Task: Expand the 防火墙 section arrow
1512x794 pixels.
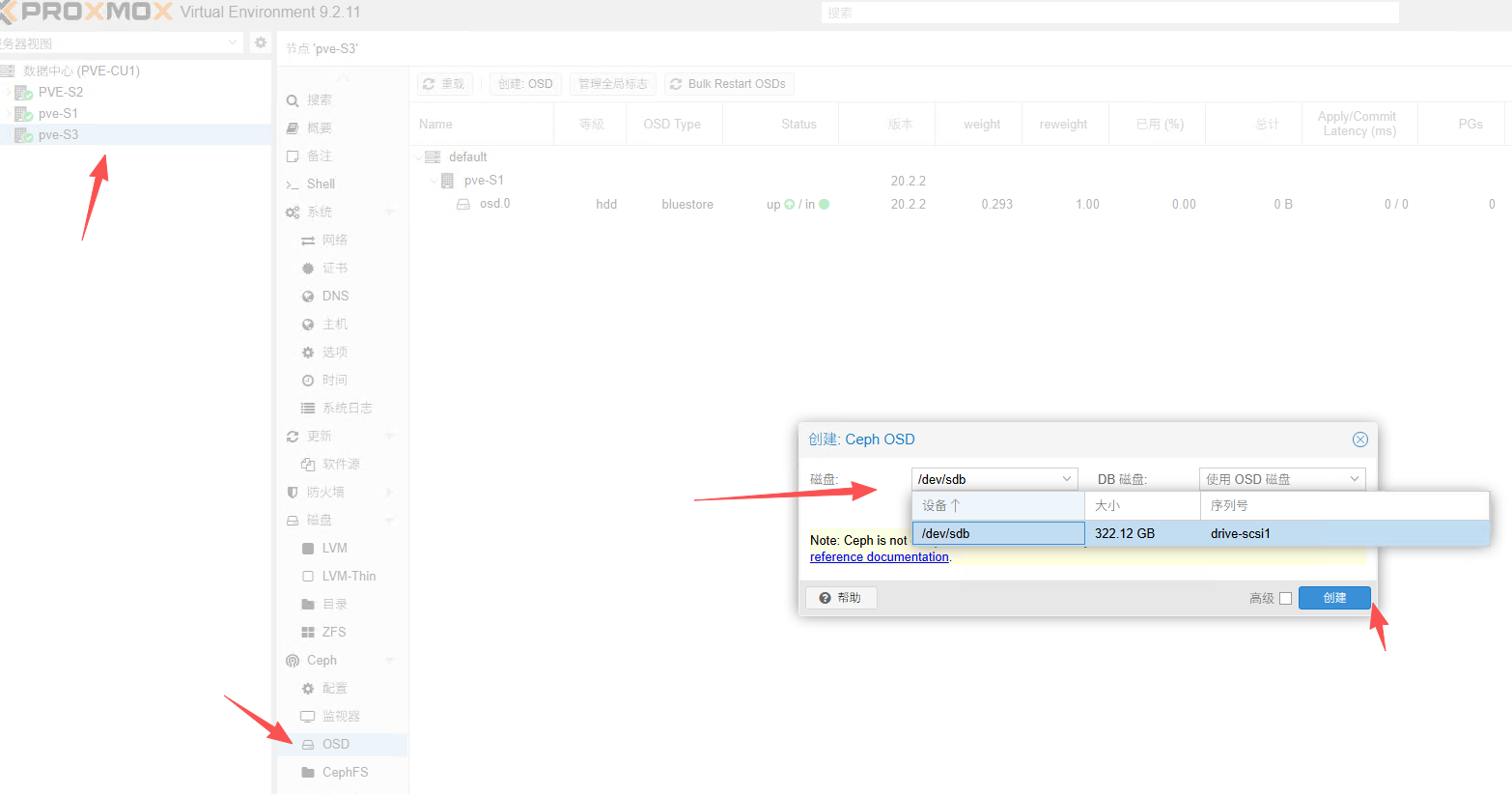Action: pos(390,492)
